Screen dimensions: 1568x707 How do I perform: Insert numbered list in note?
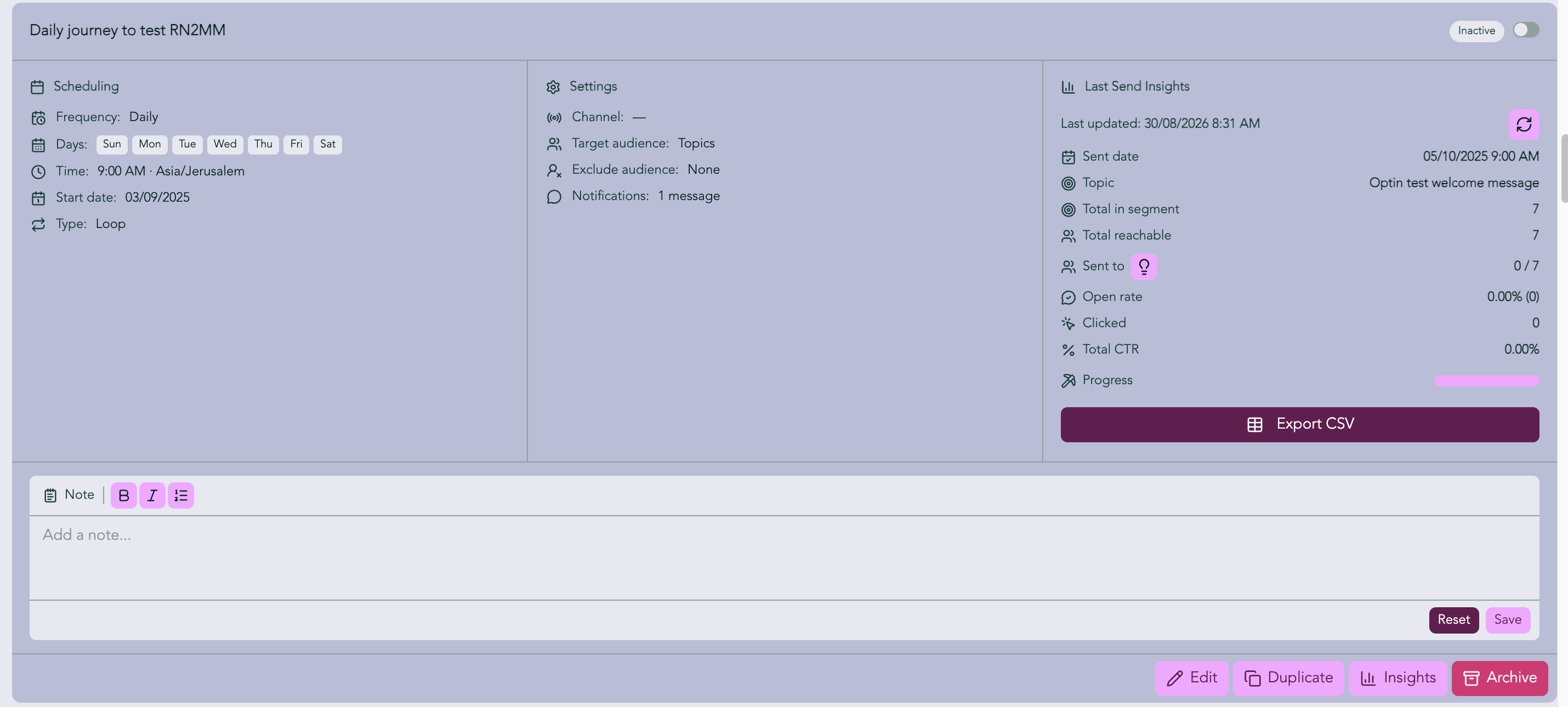click(x=181, y=495)
